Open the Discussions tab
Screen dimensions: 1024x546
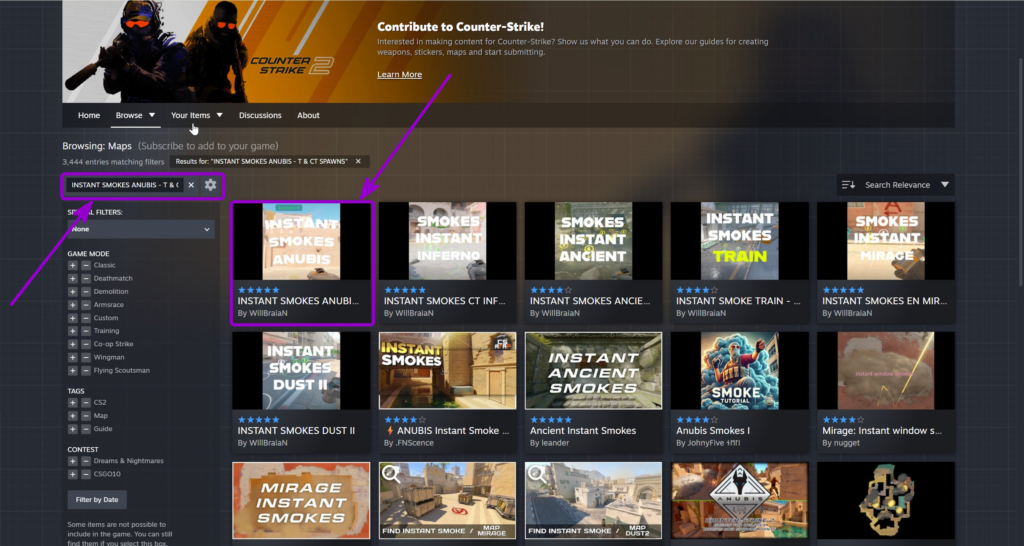[x=260, y=115]
